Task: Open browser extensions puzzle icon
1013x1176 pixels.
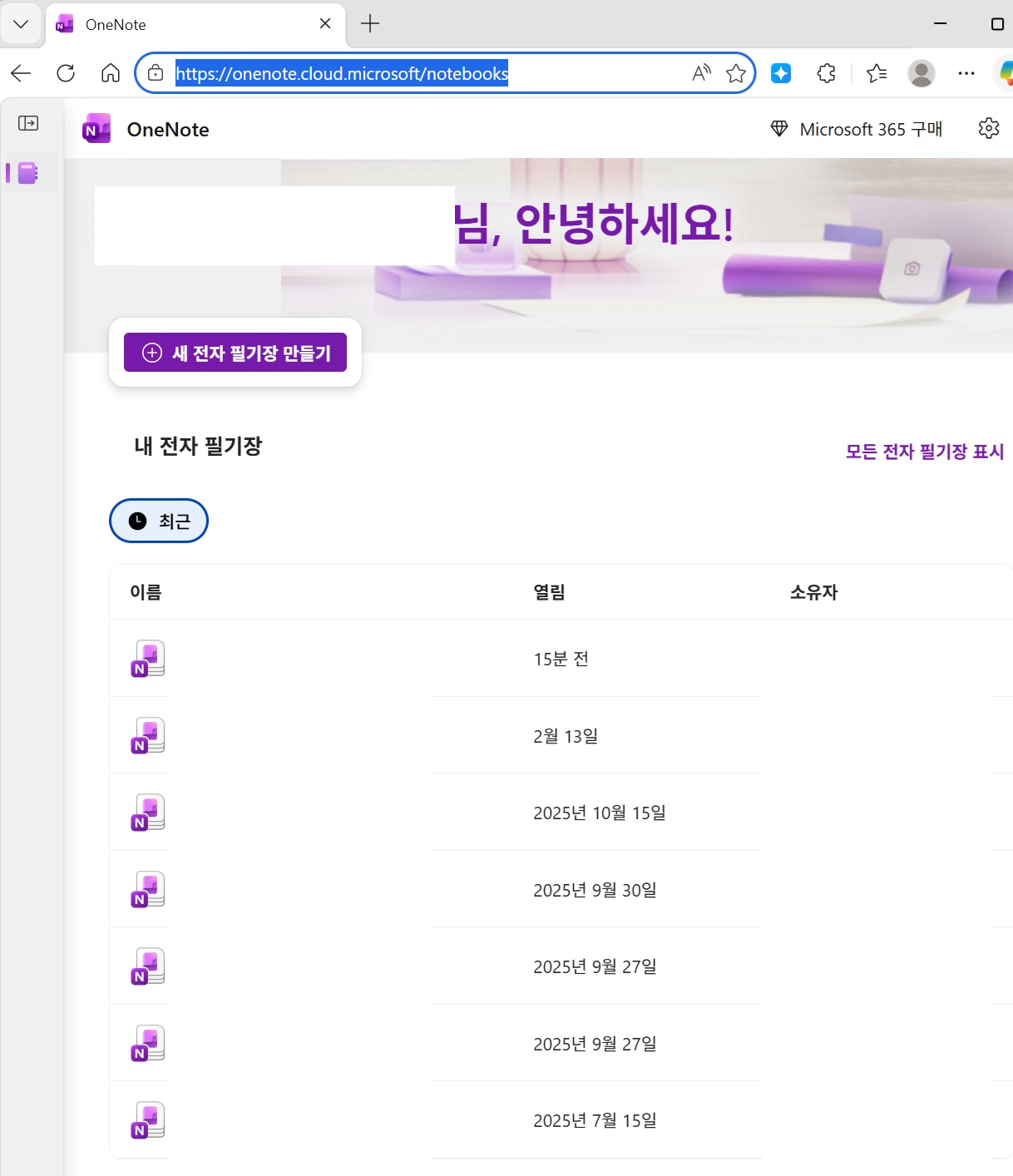Action: [826, 73]
